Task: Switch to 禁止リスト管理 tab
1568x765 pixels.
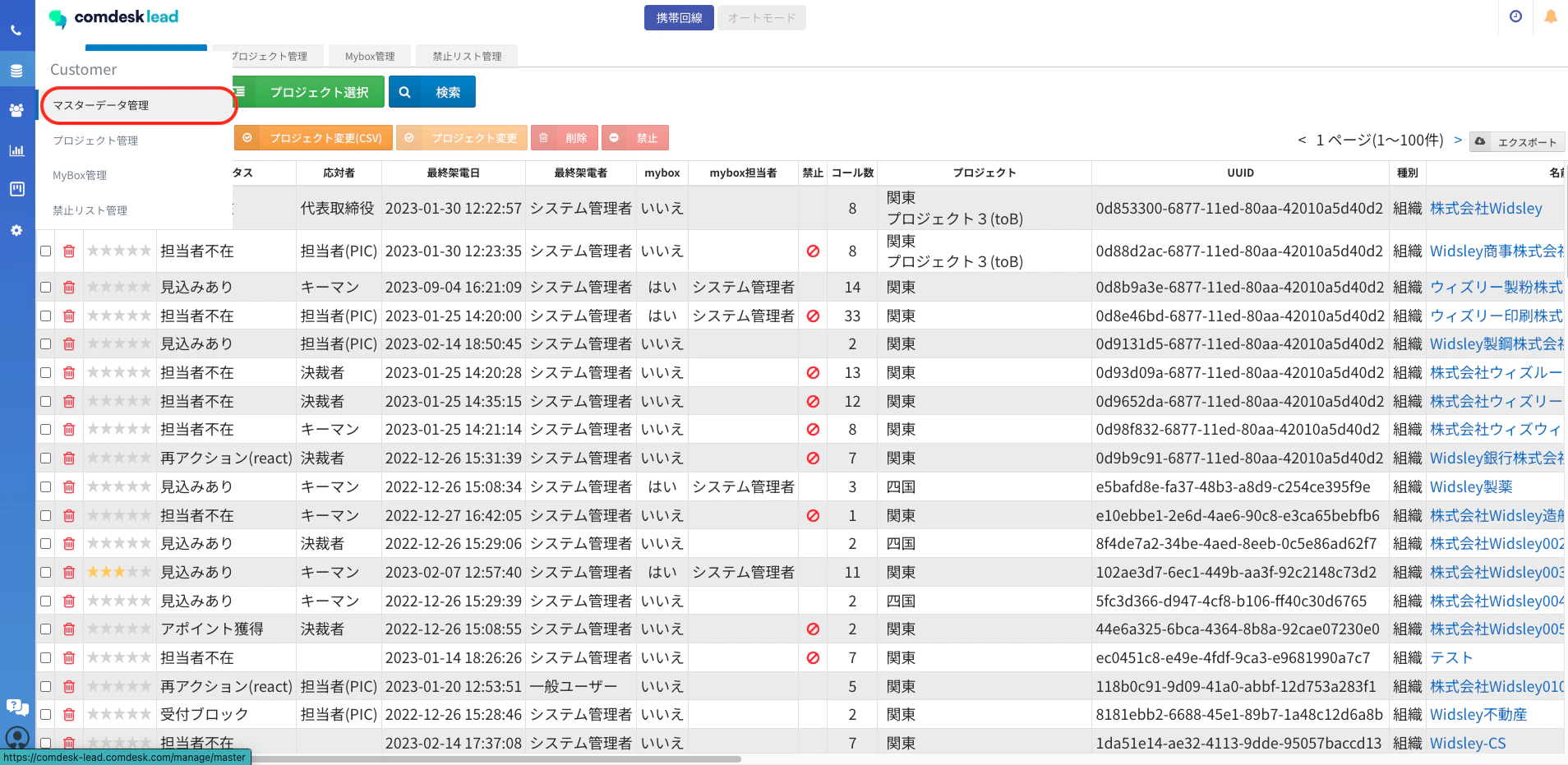Action: pyautogui.click(x=467, y=56)
